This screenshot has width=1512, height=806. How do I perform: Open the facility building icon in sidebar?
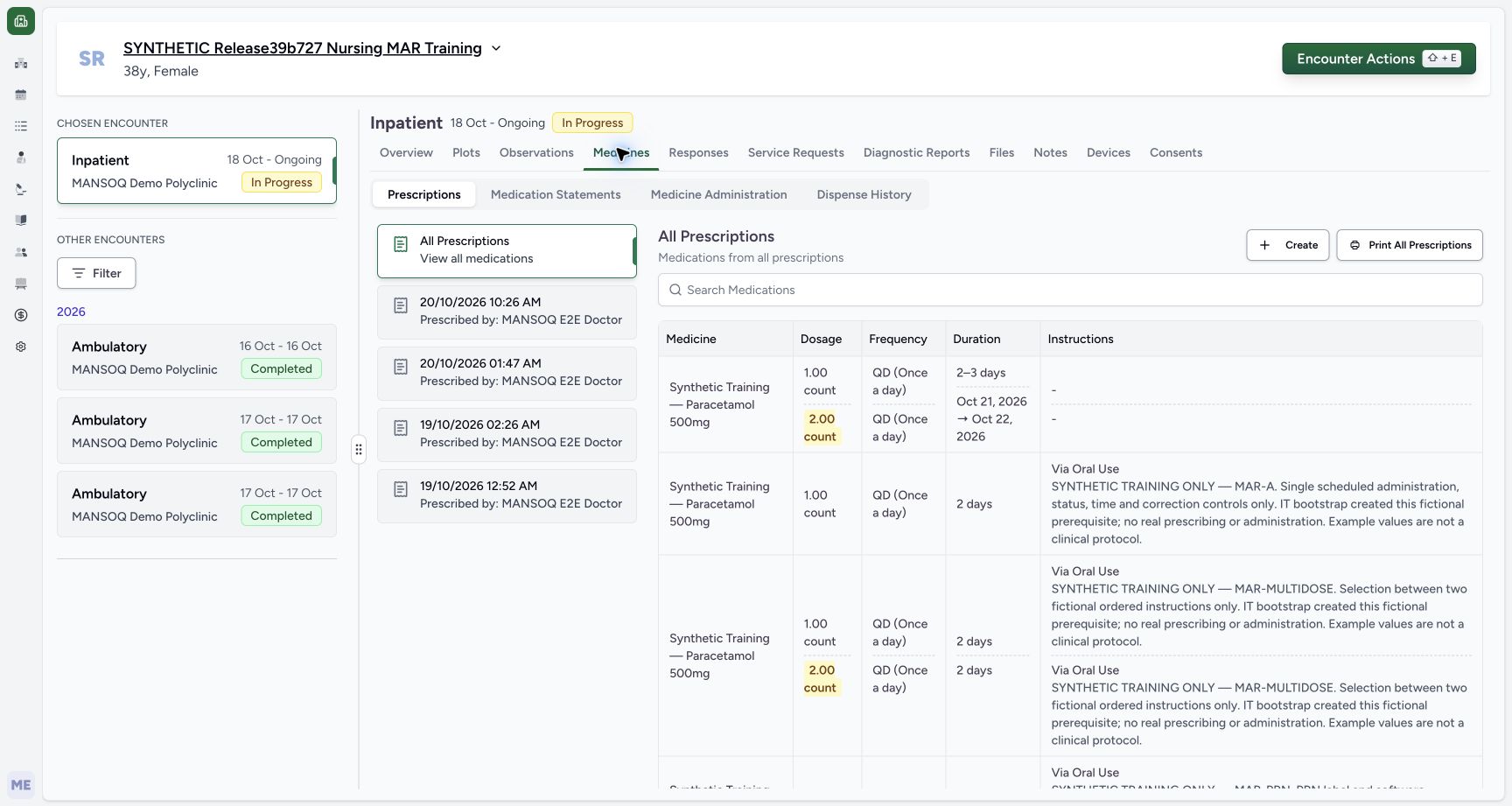pyautogui.click(x=21, y=63)
